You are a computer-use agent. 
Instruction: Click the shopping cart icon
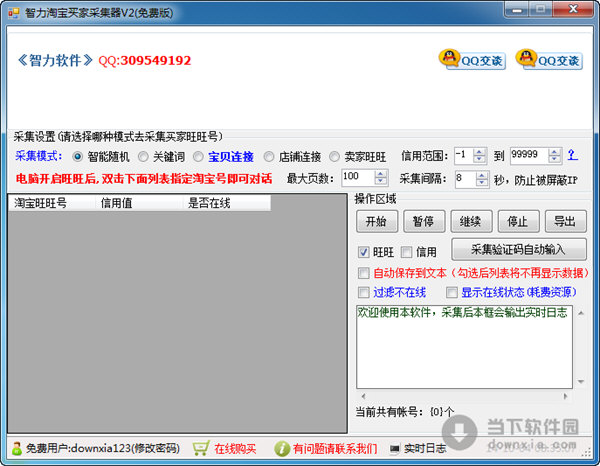[x=201, y=448]
